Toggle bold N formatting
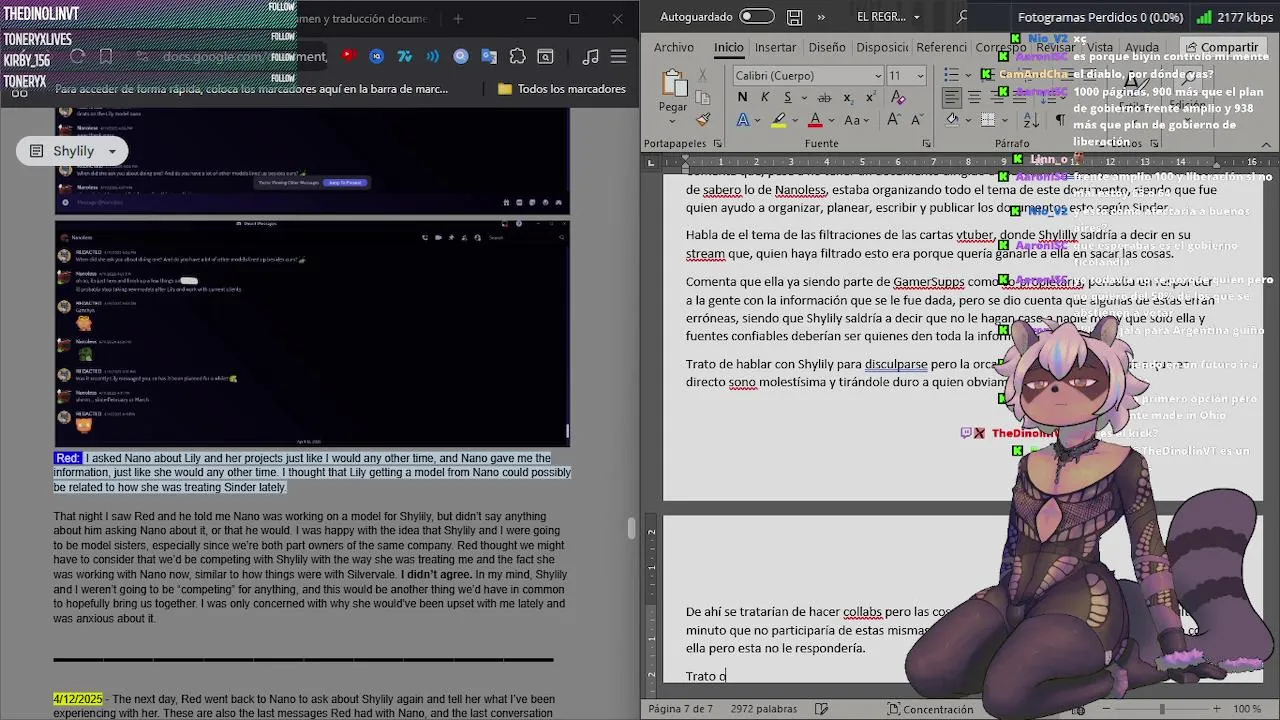The width and height of the screenshot is (1280, 720). click(x=742, y=97)
